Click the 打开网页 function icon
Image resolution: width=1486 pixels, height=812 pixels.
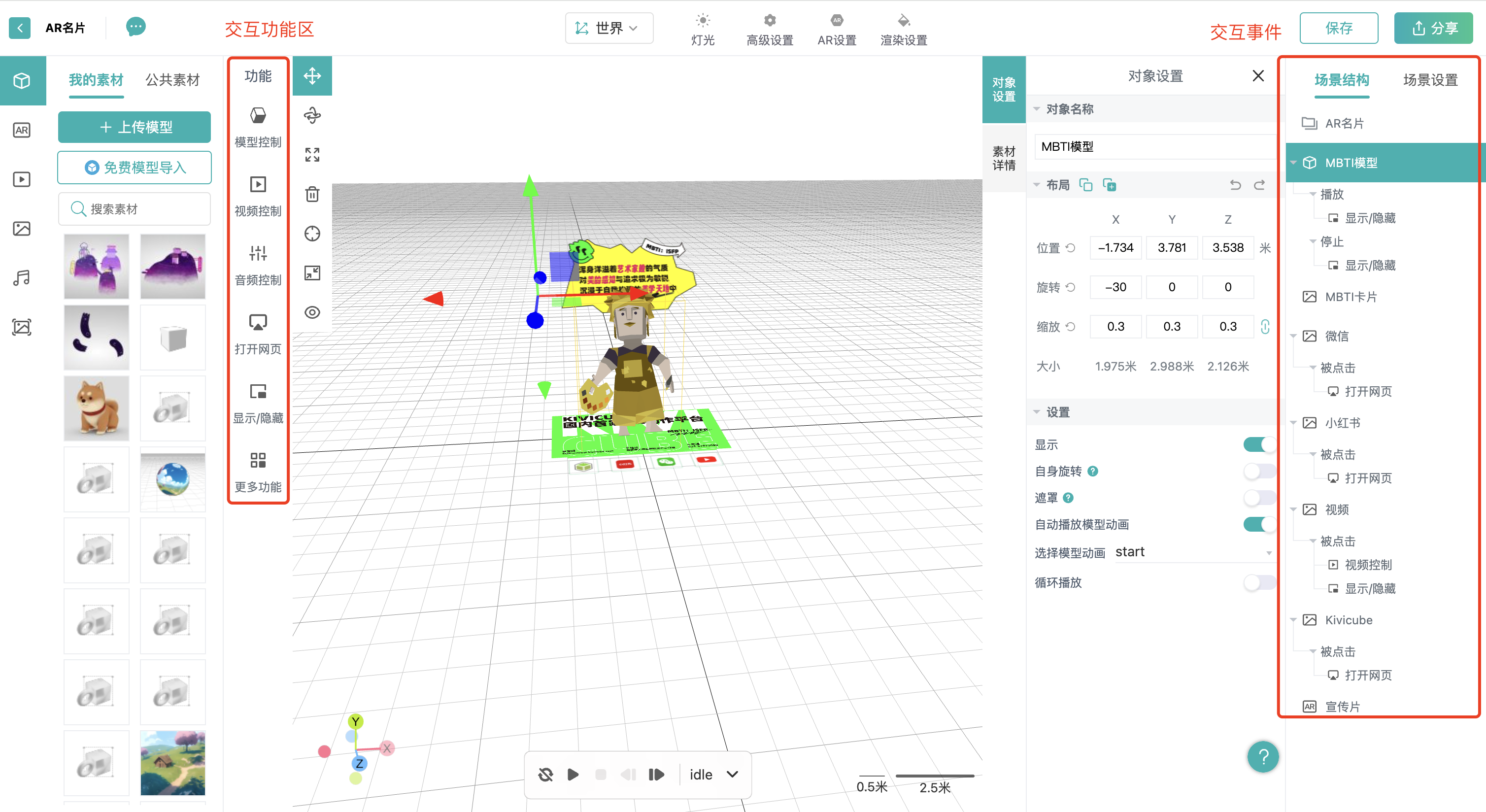point(258,322)
